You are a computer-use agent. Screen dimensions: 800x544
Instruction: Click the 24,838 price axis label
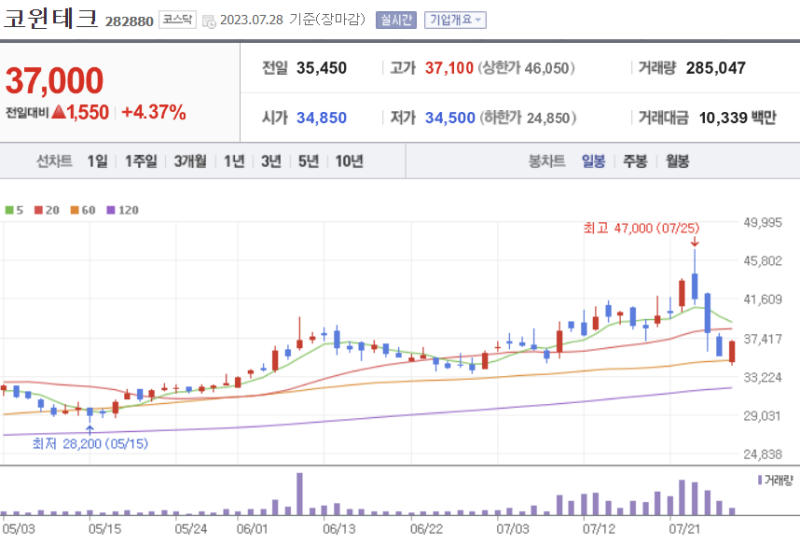(762, 454)
